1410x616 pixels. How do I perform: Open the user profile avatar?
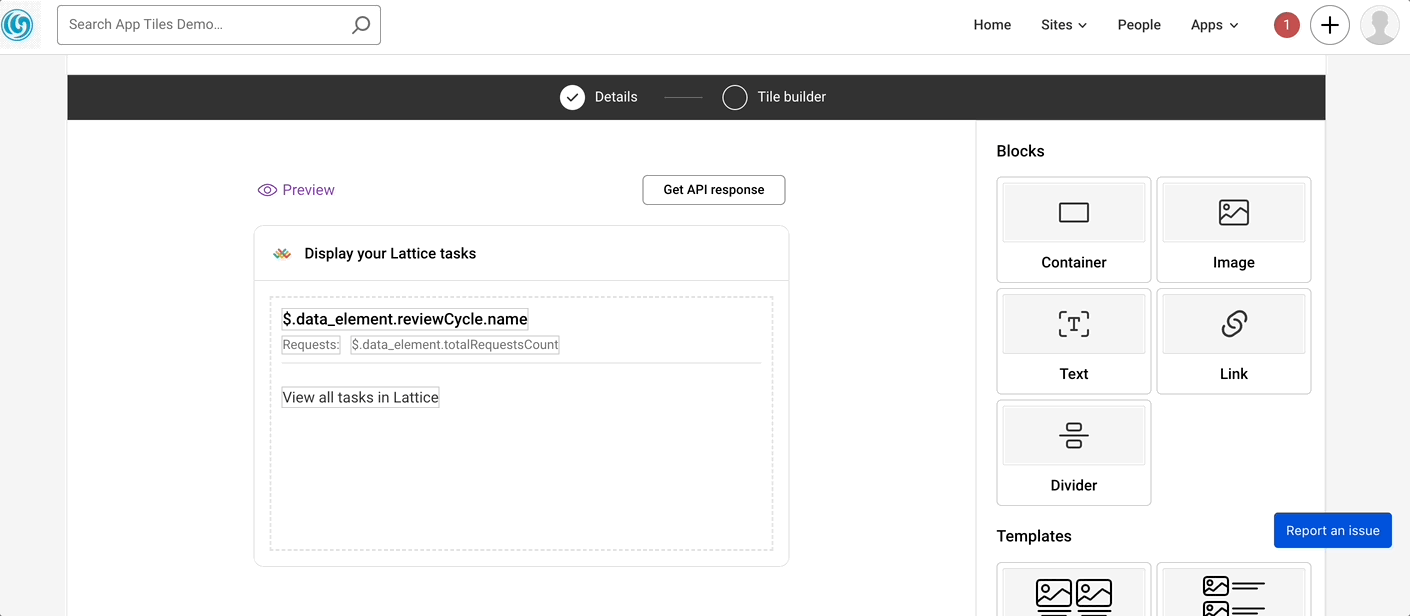click(x=1380, y=25)
